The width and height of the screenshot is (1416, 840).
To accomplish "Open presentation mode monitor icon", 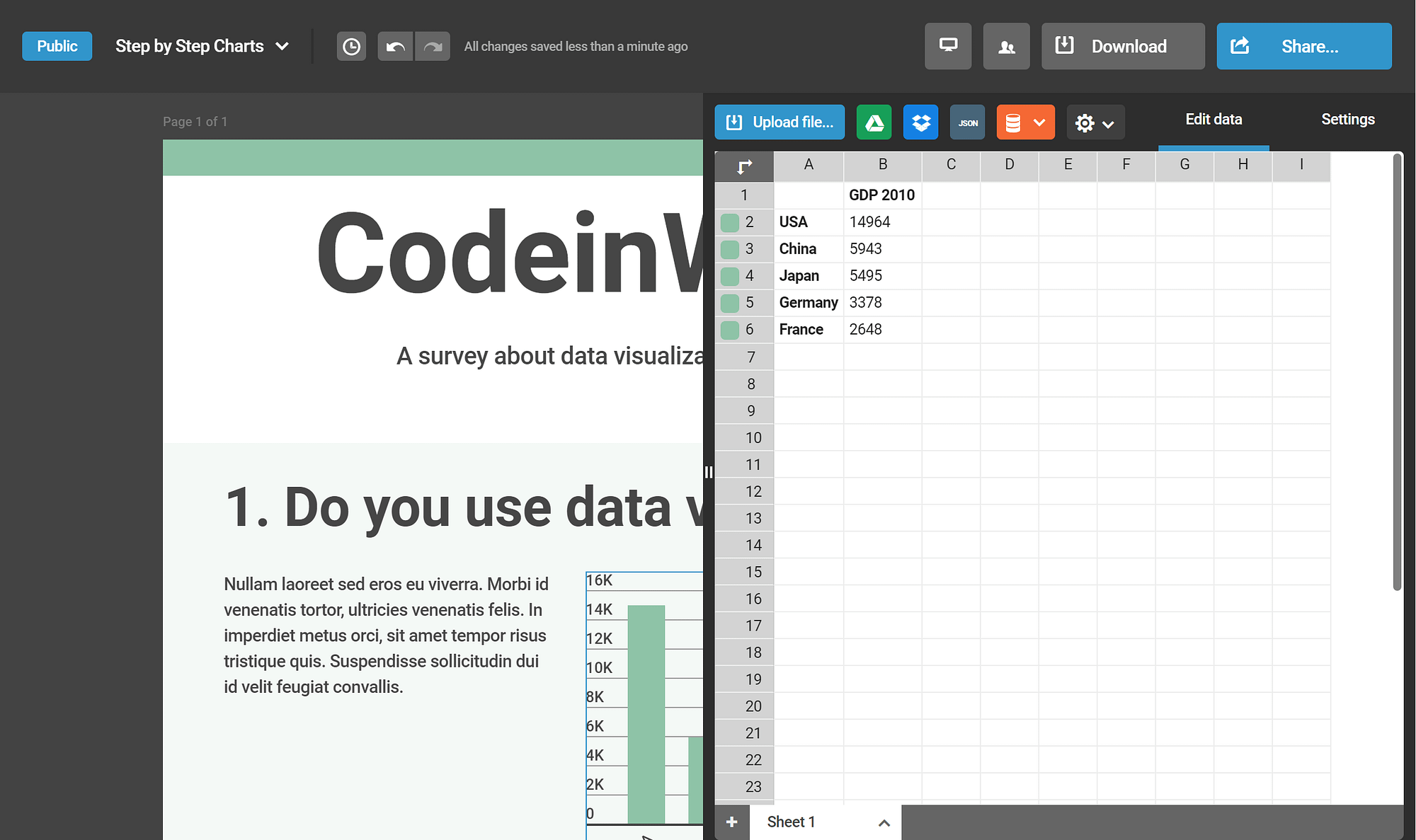I will click(948, 46).
